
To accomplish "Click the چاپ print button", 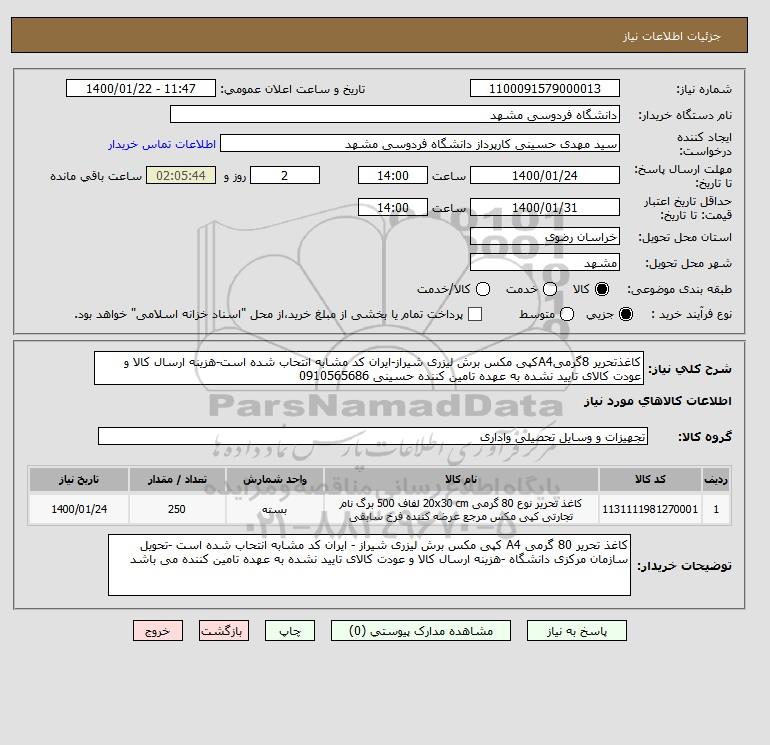I will point(290,631).
